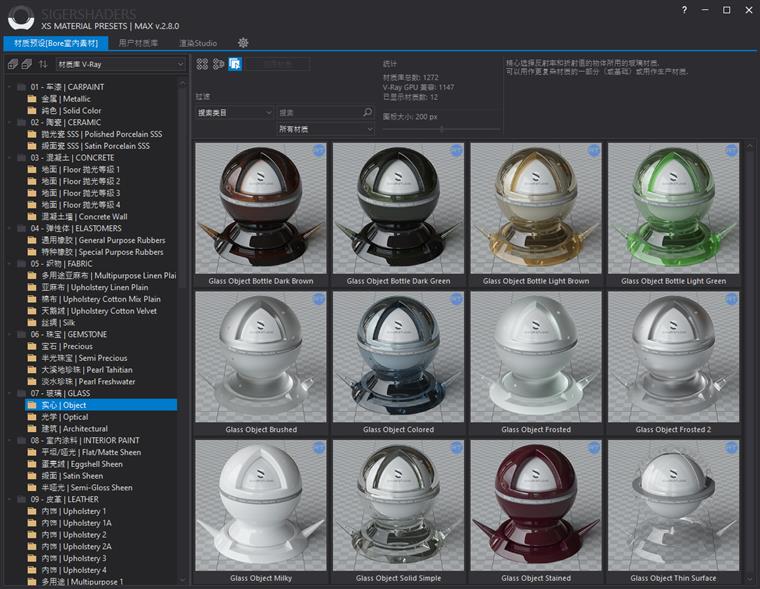760x589 pixels.
Task: Open settings via the gear icon
Action: pos(243,43)
